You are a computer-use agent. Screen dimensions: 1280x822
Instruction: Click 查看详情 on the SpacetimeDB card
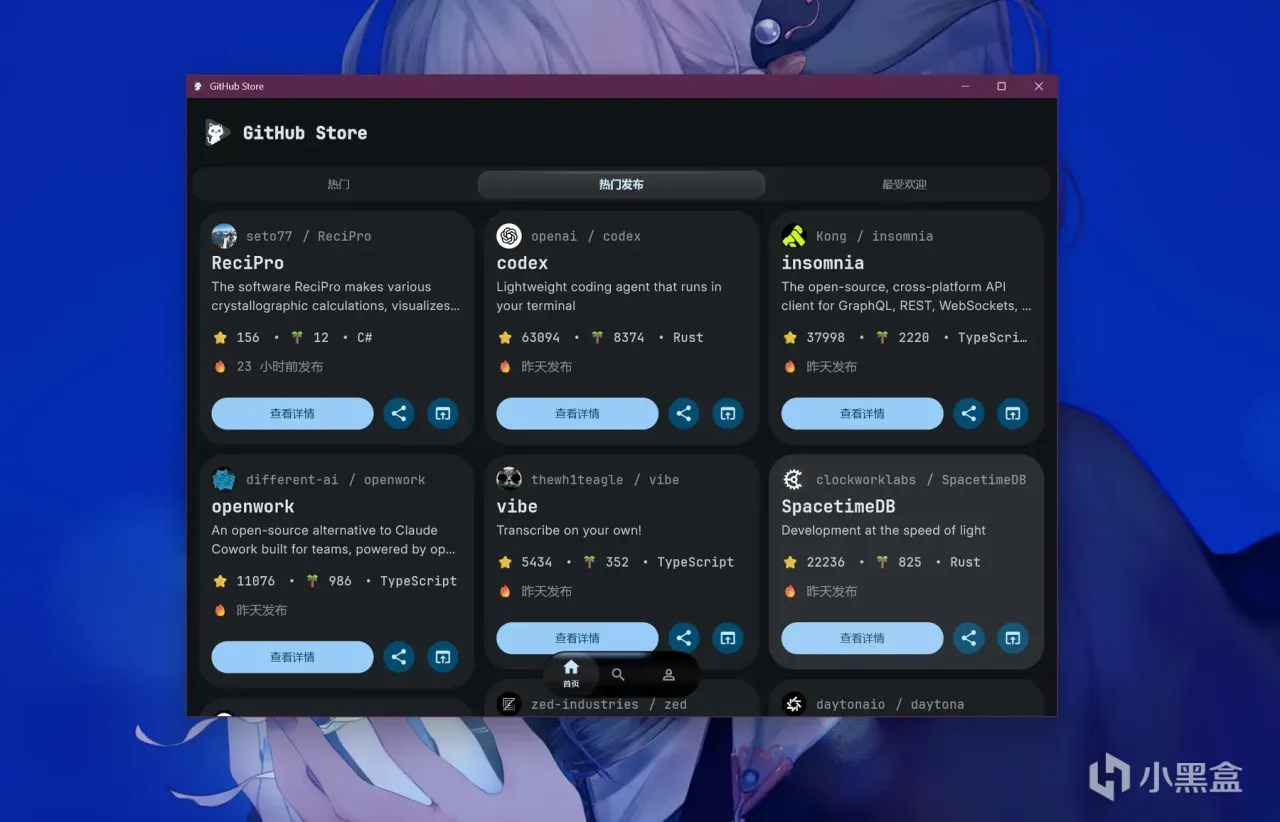click(862, 638)
